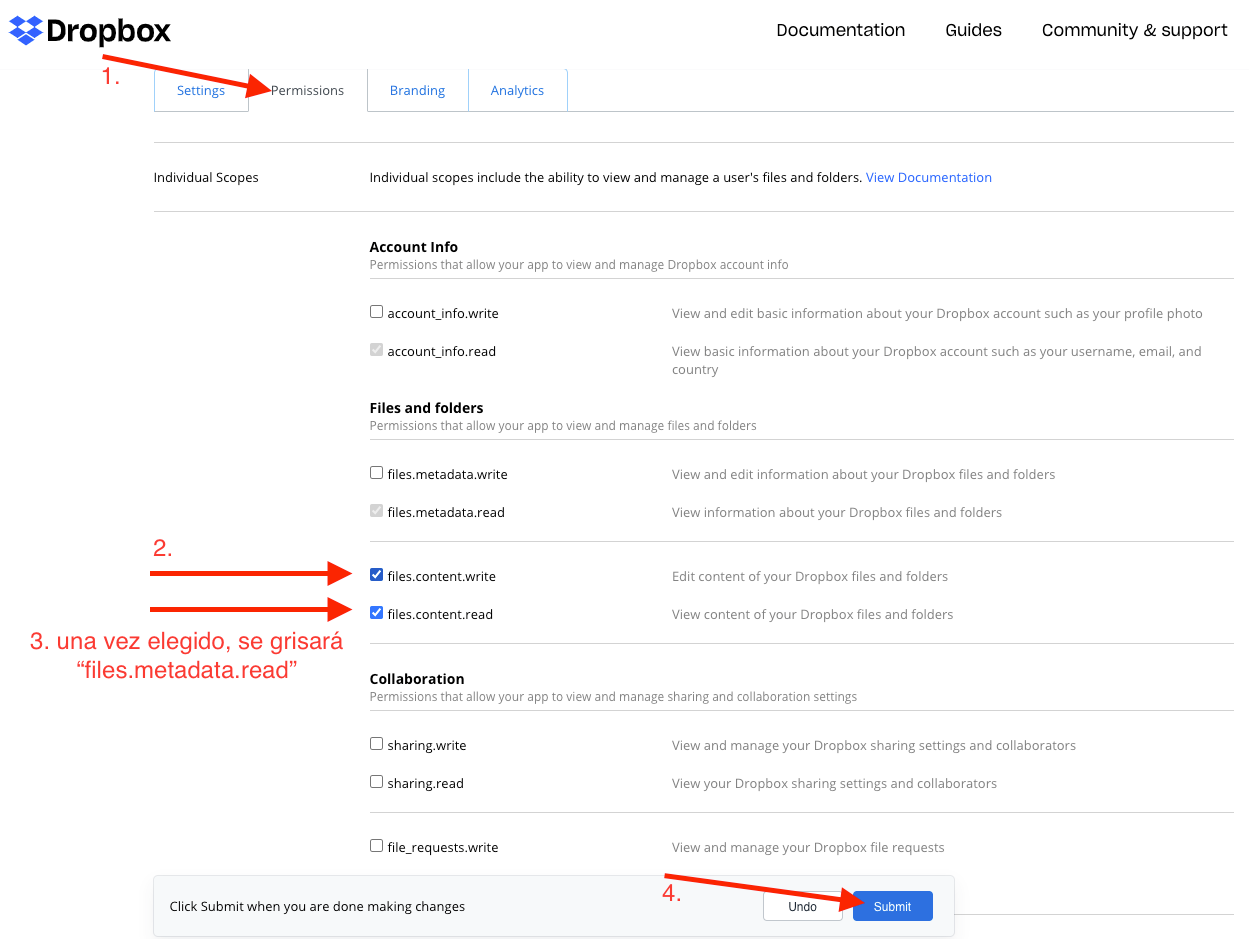The width and height of the screenshot is (1249, 939).
Task: Open Community & support menu
Action: click(1134, 30)
